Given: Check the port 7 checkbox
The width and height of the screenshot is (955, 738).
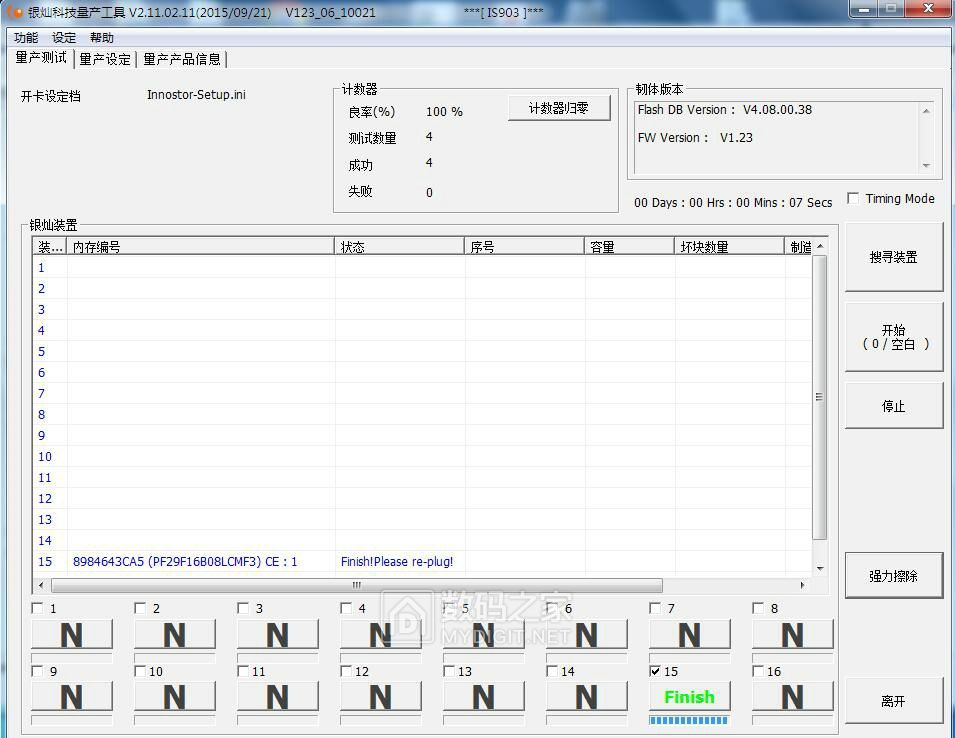Looking at the screenshot, I should (x=655, y=608).
